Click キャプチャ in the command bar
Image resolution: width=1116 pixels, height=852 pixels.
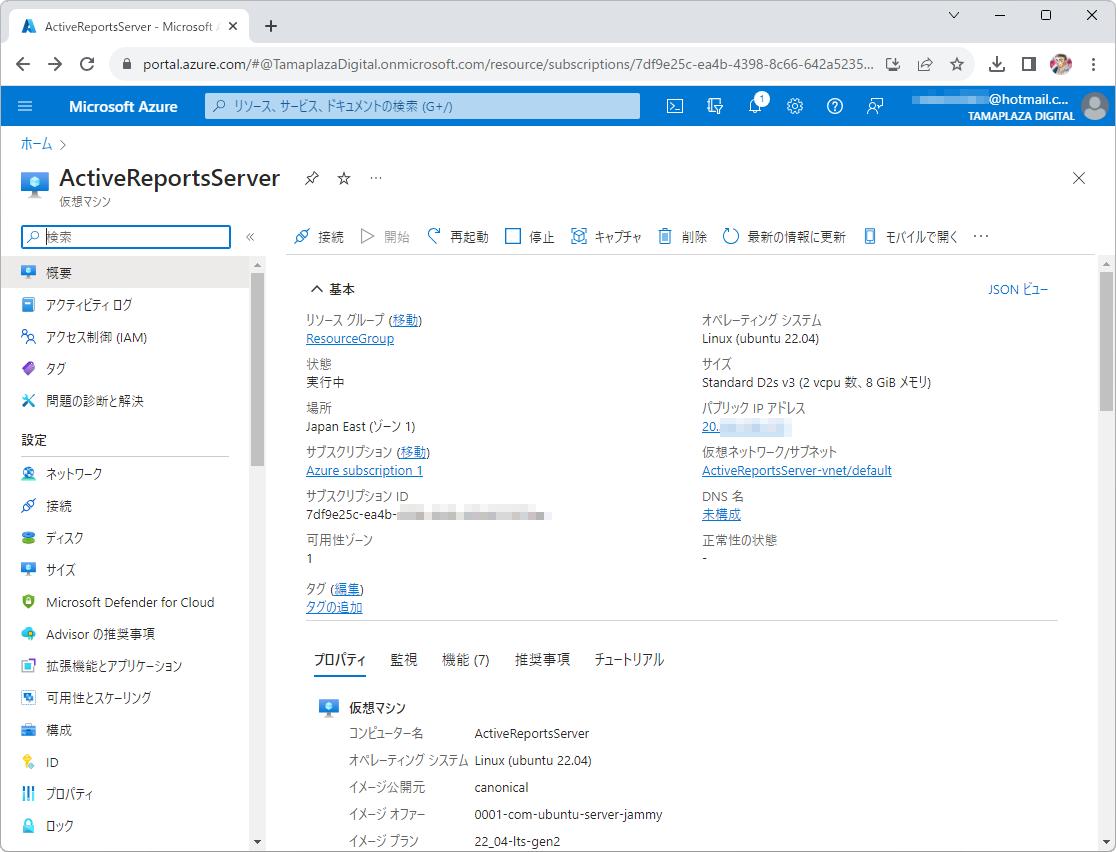(606, 236)
